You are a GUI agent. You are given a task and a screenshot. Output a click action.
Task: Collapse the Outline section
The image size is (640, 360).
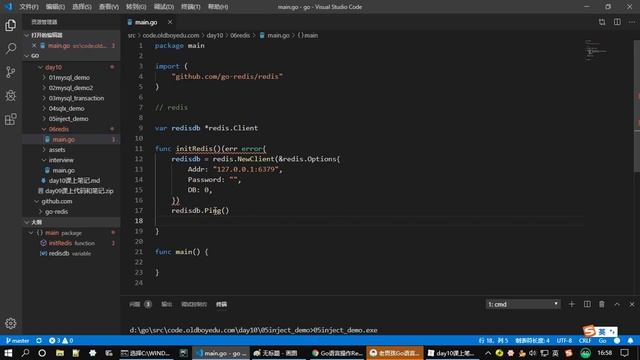pyautogui.click(x=71, y=222)
